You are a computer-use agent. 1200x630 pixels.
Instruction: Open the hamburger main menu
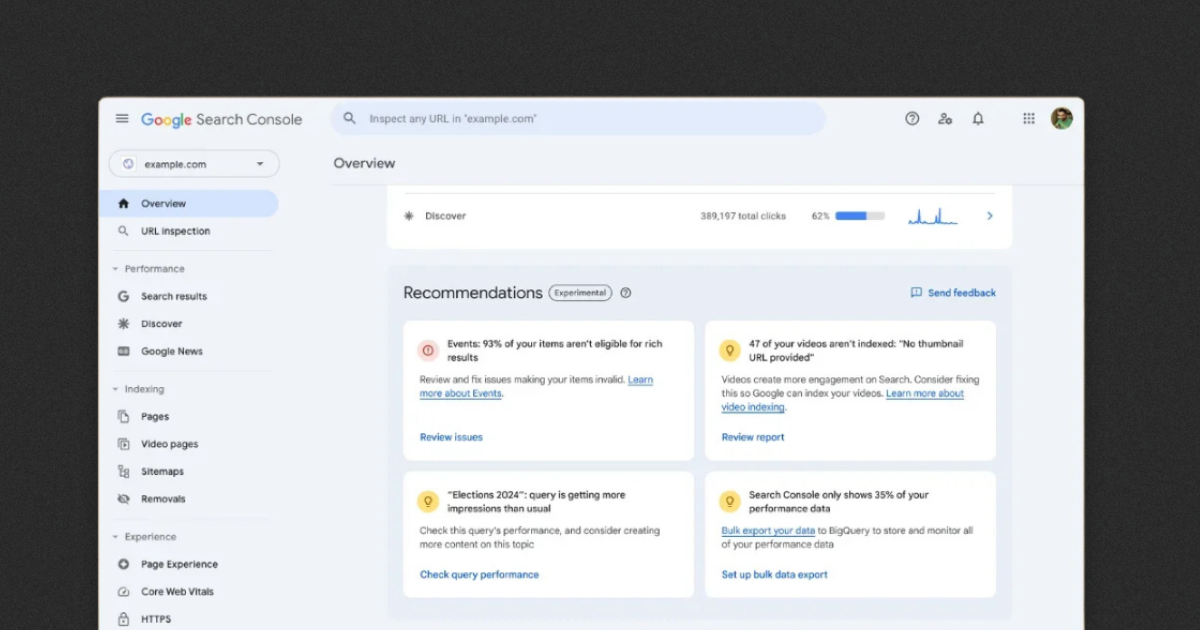tap(122, 118)
